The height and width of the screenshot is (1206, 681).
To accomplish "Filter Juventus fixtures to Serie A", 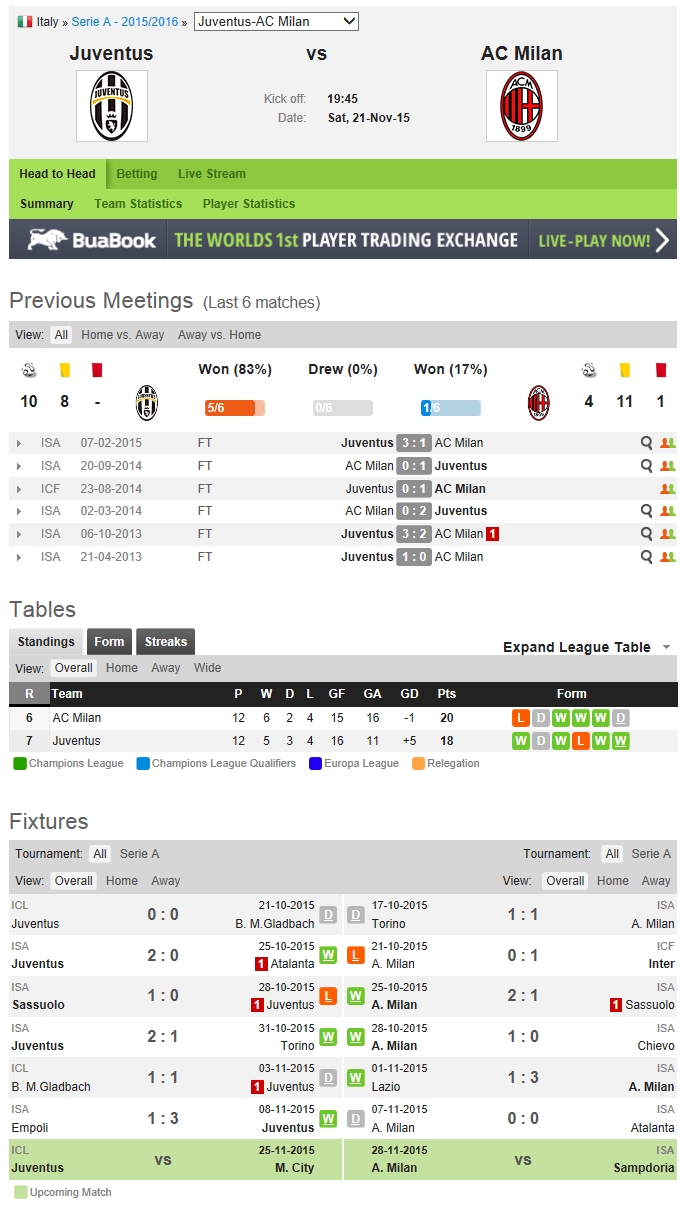I will [x=140, y=854].
